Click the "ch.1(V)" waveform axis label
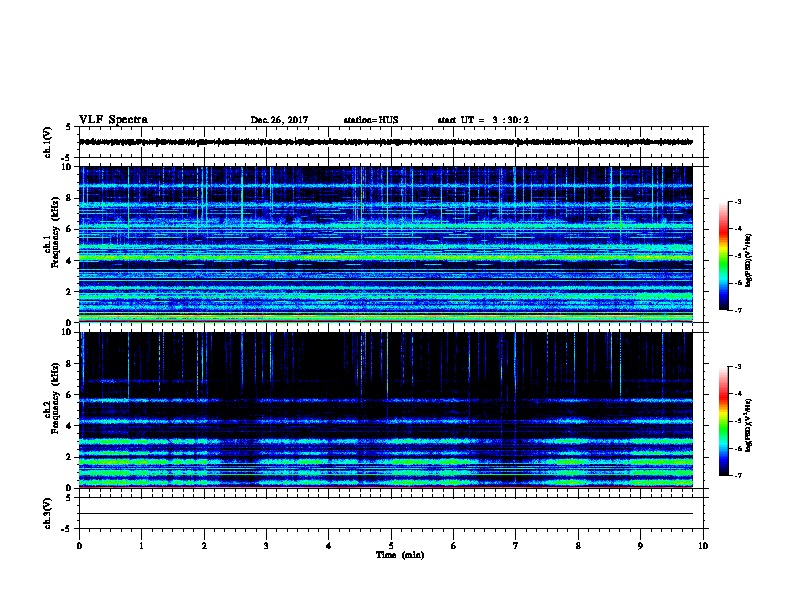Screen dimensions: 792x612 coord(48,142)
